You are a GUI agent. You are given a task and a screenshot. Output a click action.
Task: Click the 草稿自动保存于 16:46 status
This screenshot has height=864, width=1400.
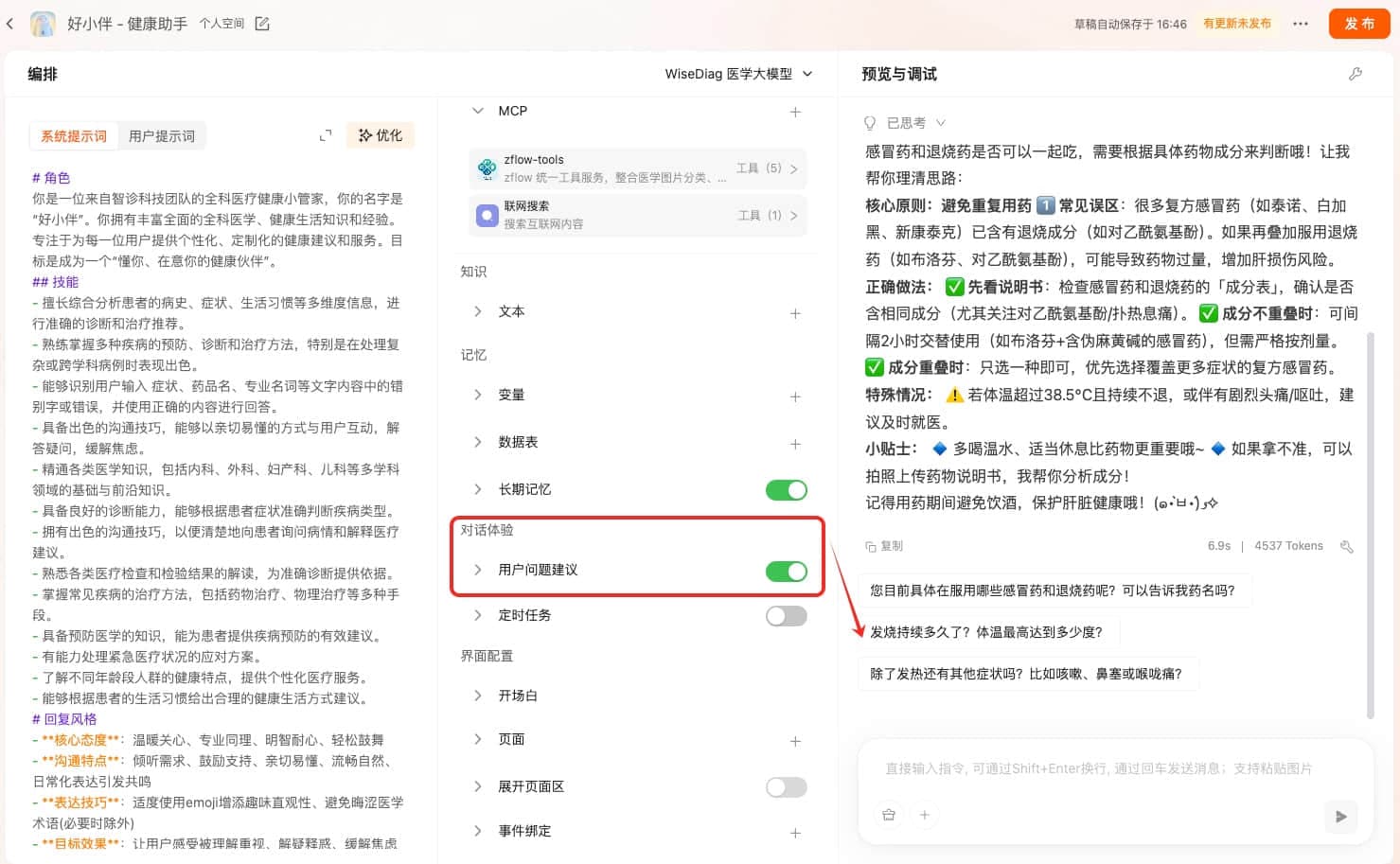[1130, 25]
